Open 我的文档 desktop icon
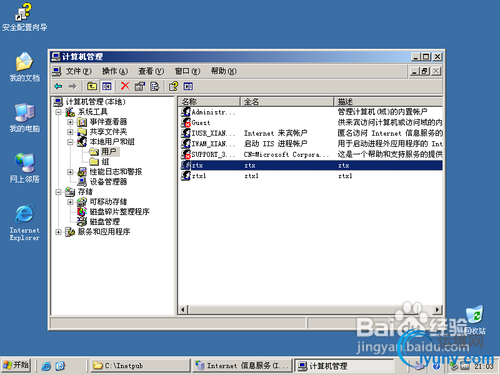 (24, 67)
